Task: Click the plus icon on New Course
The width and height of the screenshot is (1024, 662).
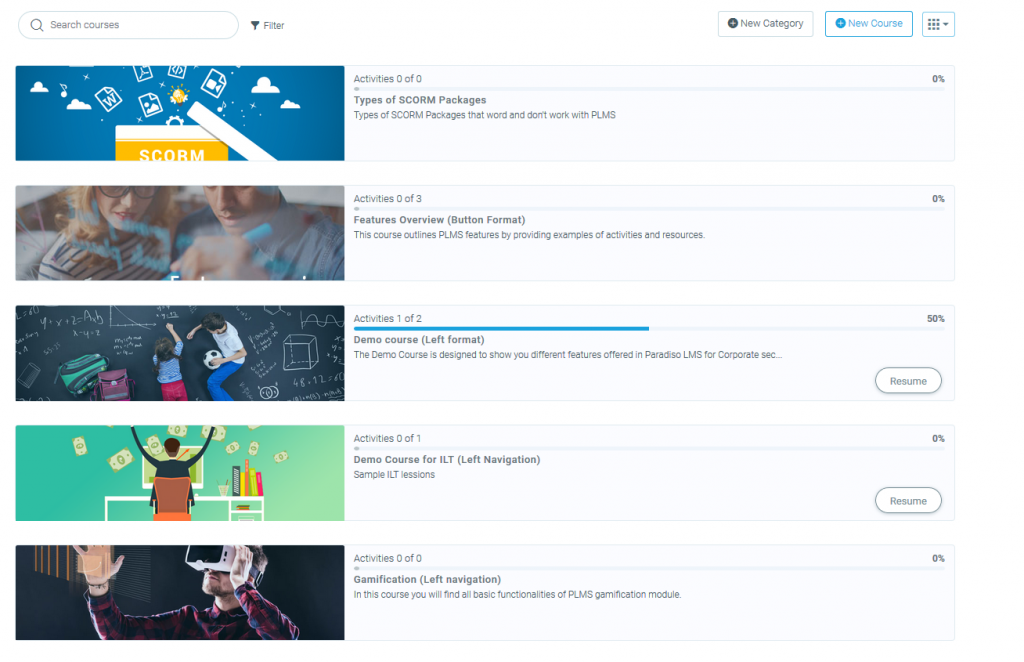Action: click(840, 24)
